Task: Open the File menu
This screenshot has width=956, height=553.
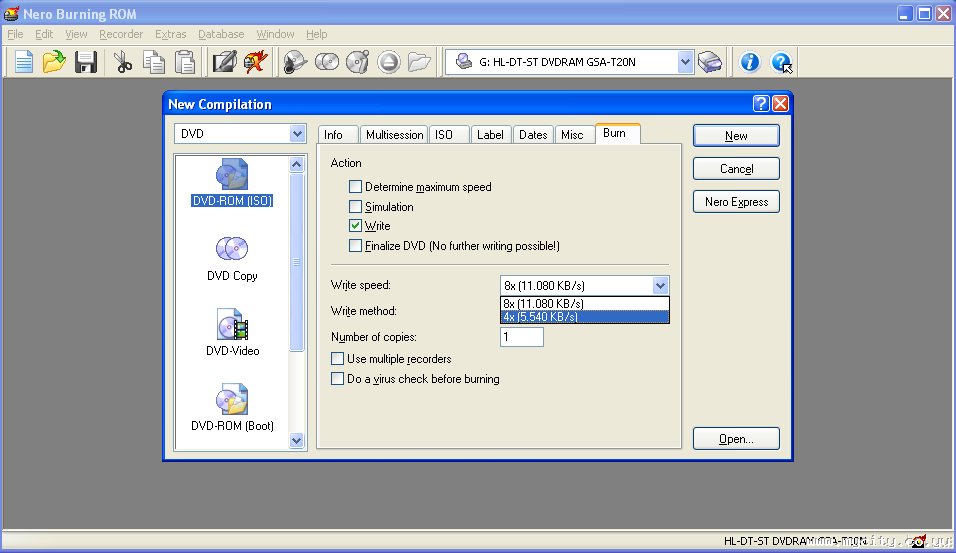Action: click(15, 34)
